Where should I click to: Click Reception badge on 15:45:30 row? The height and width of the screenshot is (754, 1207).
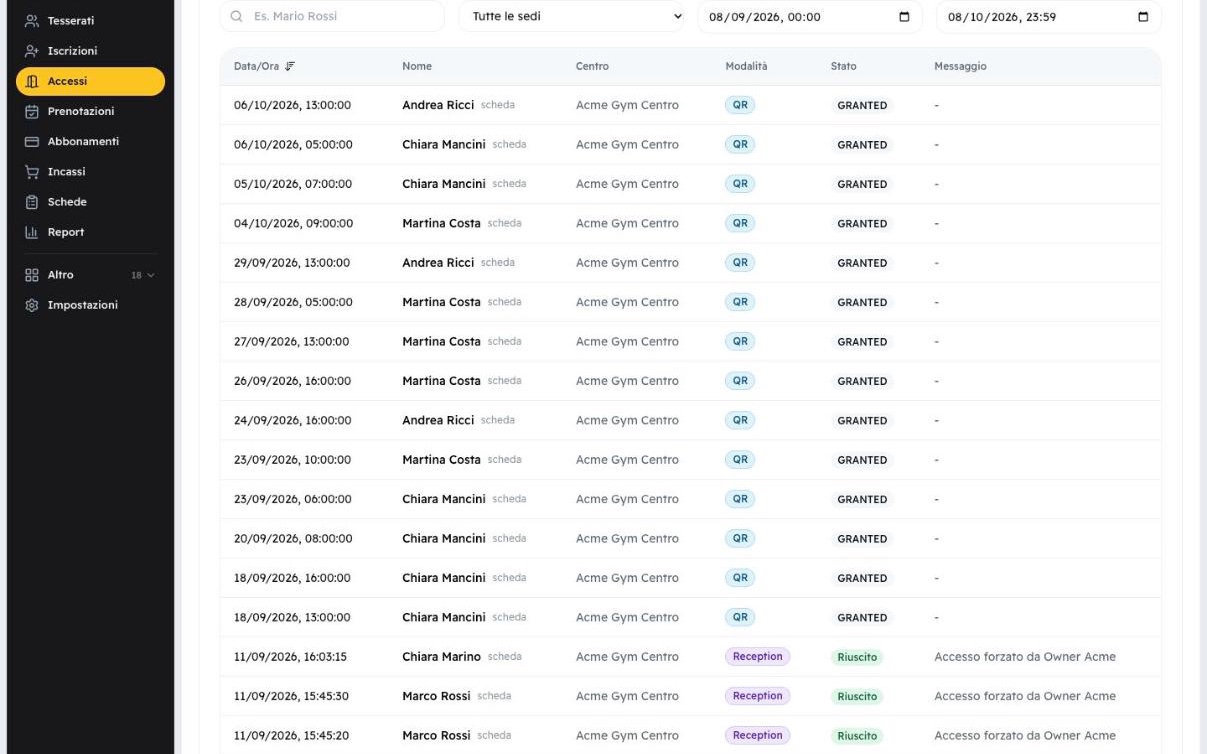point(757,696)
